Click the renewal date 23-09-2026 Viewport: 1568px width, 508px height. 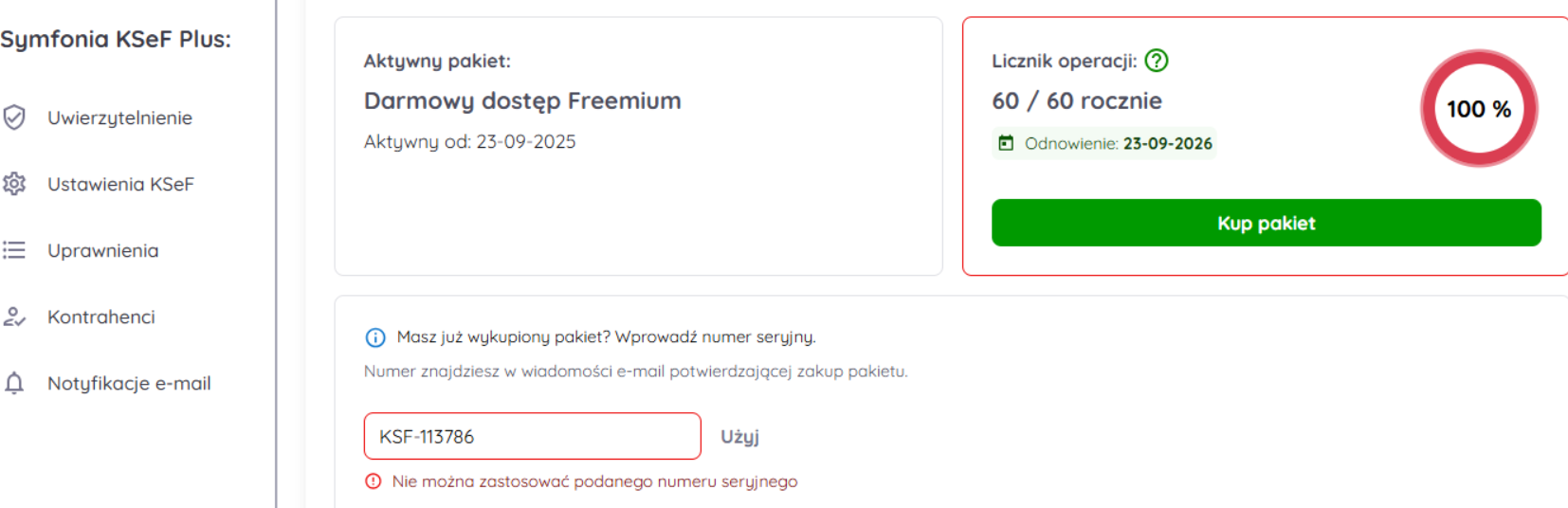click(x=1167, y=143)
